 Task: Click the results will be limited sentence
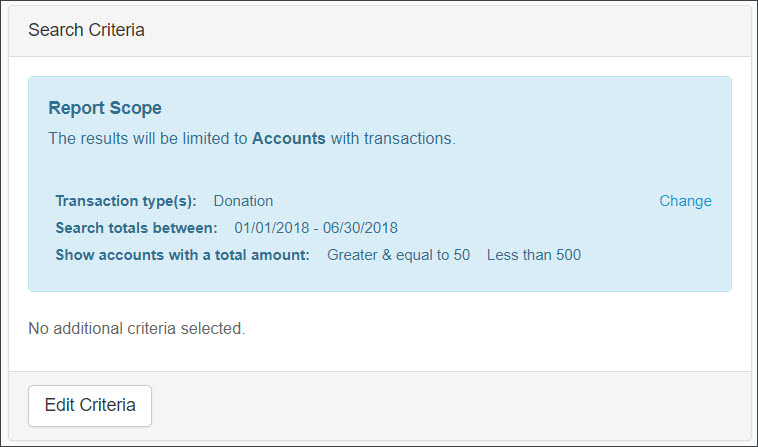[252, 139]
